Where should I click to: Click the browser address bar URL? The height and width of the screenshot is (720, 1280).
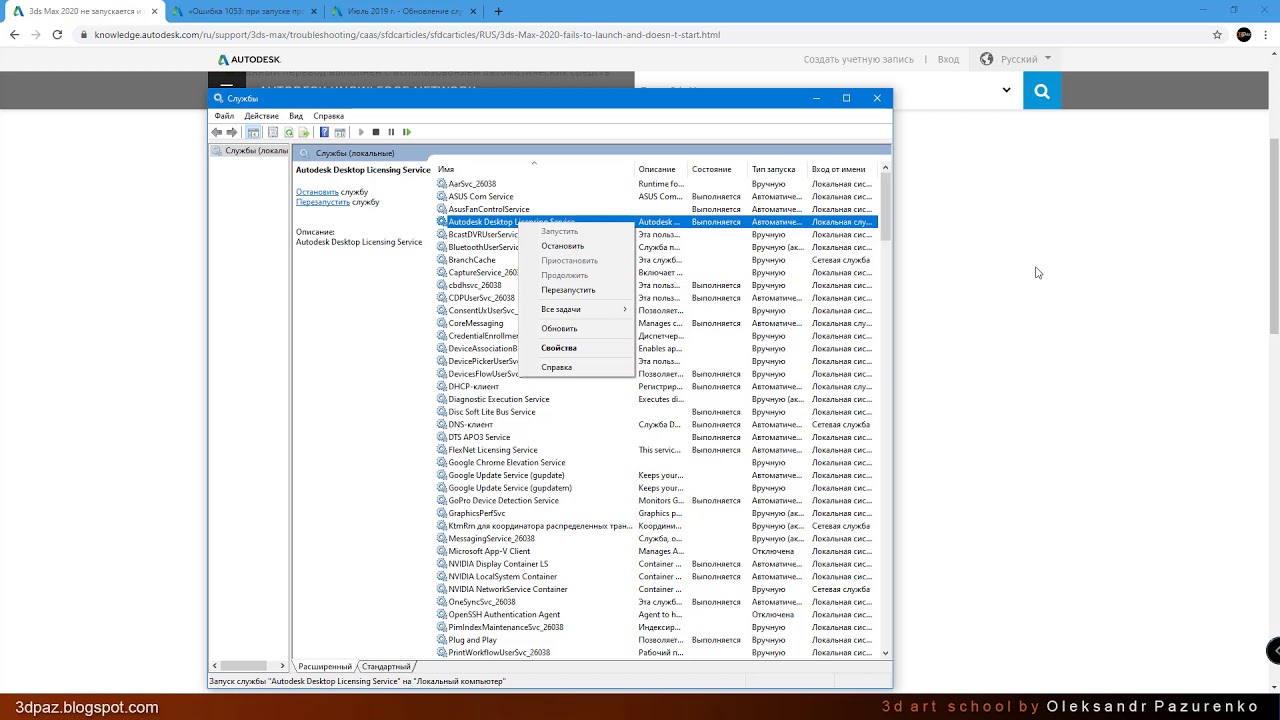[x=407, y=35]
